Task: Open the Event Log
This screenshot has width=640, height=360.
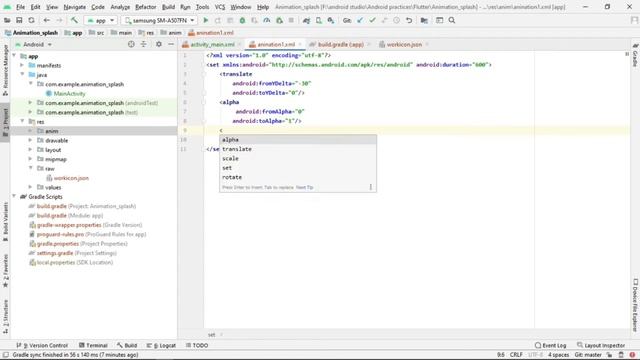Action: [550, 345]
